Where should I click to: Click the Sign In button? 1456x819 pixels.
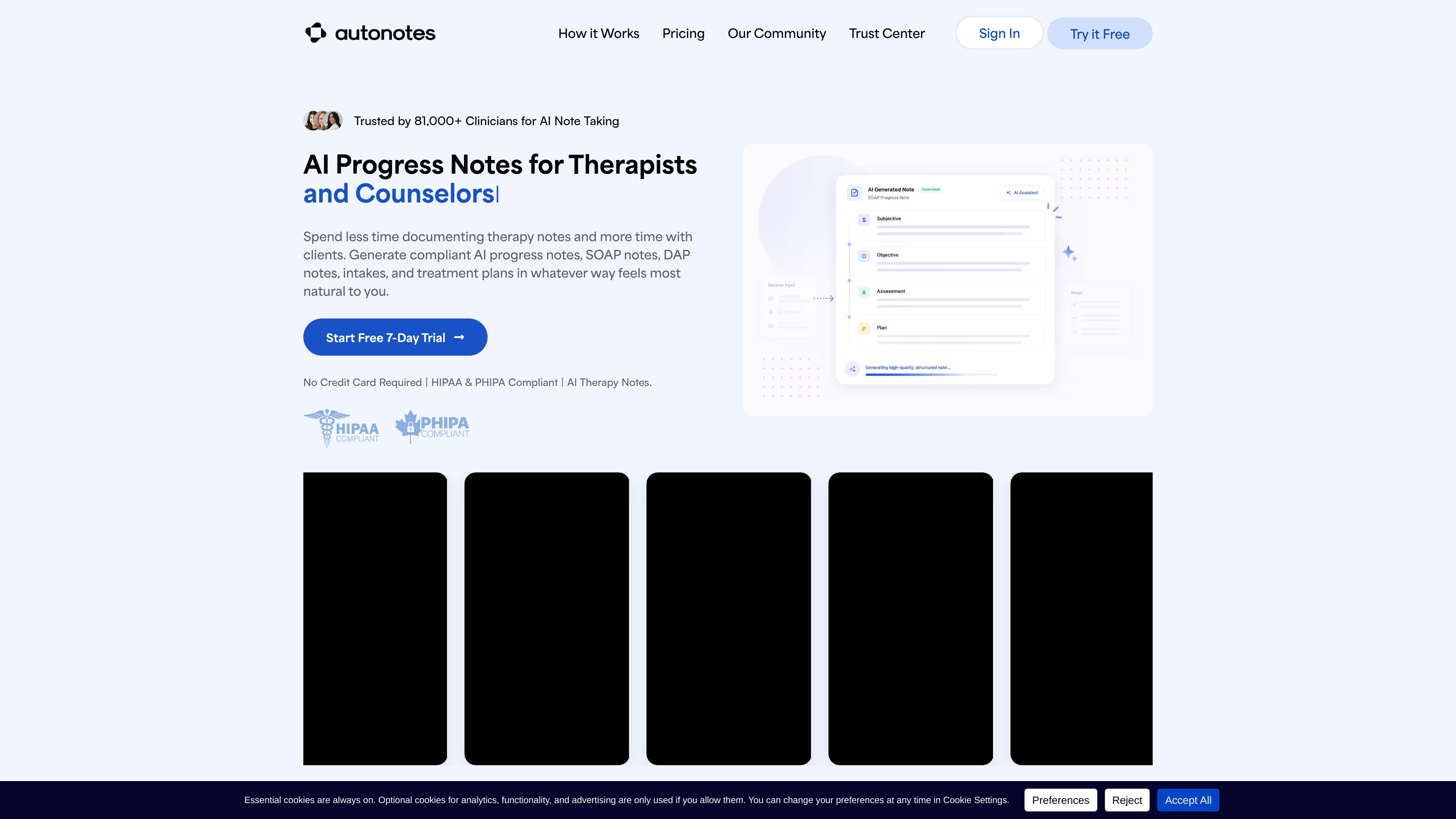click(999, 33)
